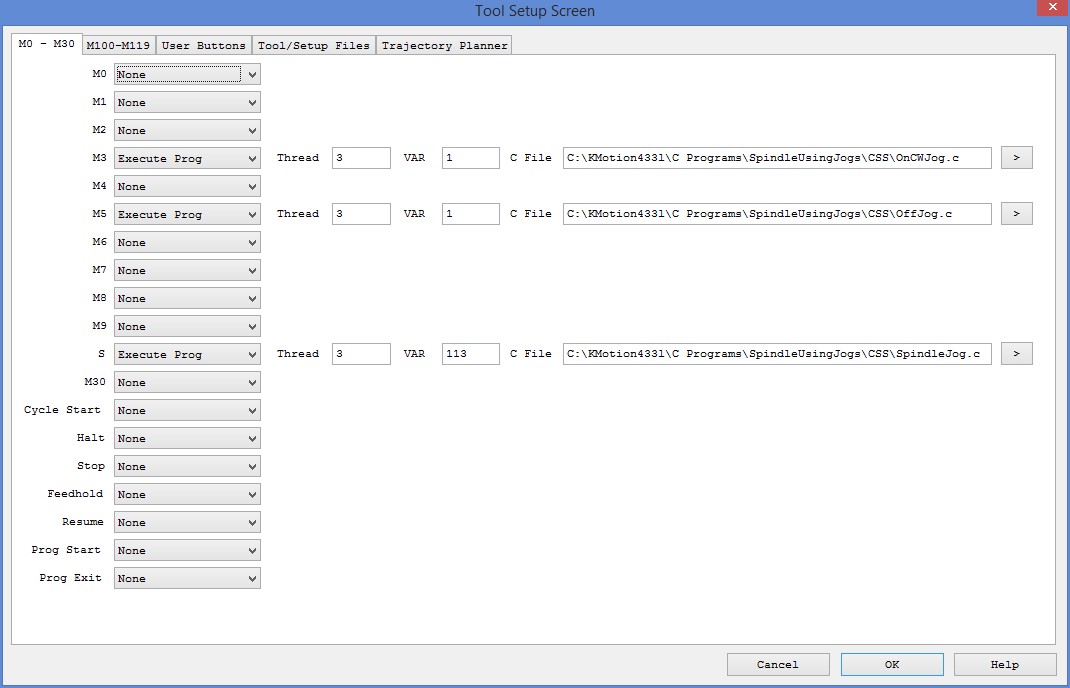This screenshot has height=688, width=1070.
Task: Click the browse button for M3 C File
Action: [x=1016, y=158]
